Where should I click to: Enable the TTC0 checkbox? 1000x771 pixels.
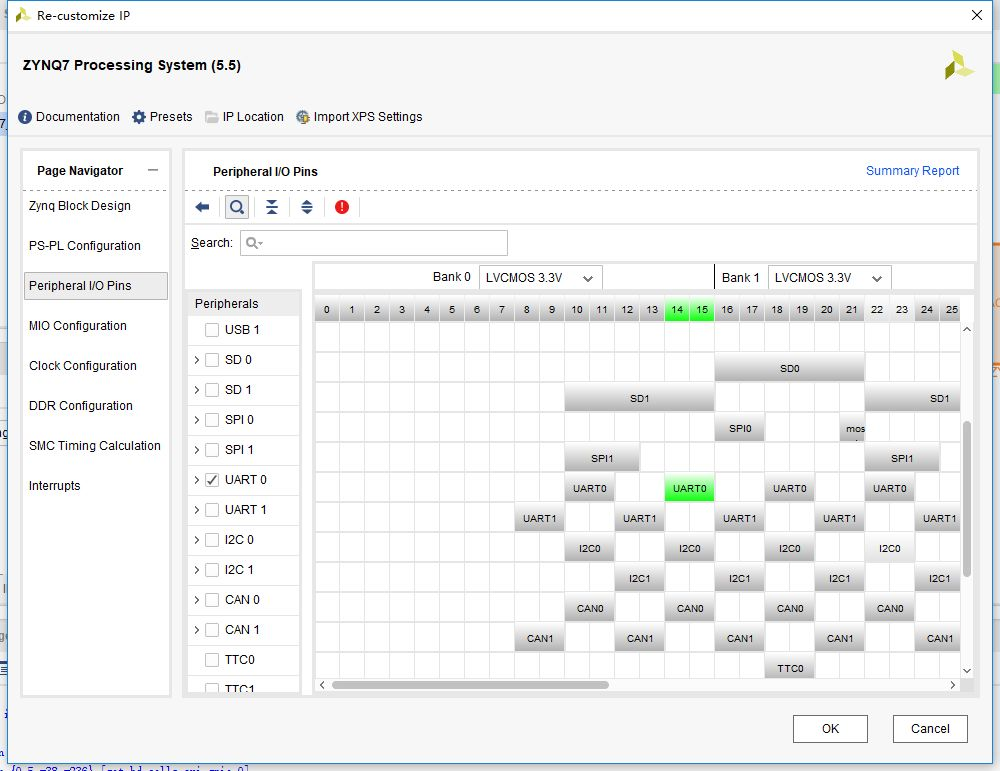point(212,659)
